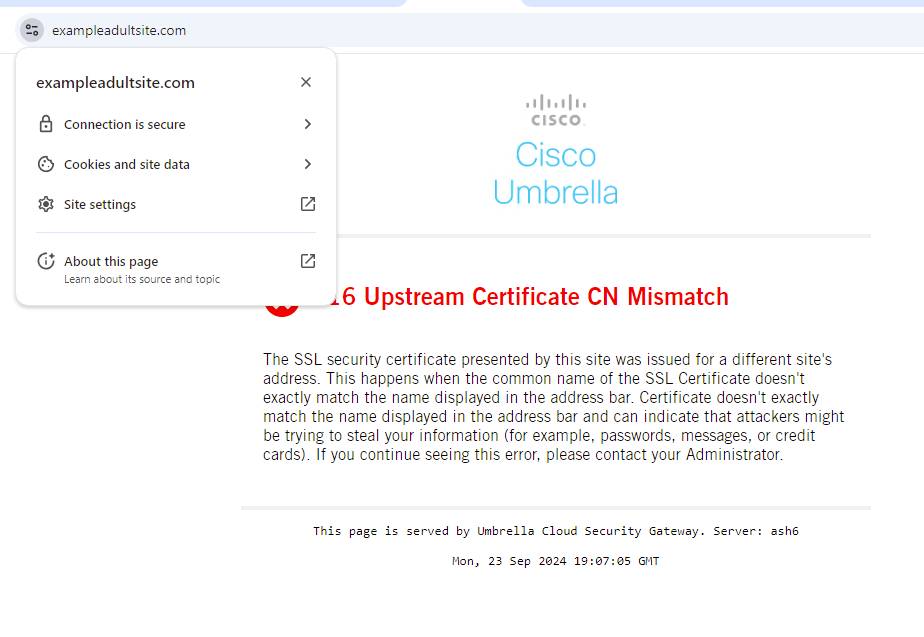This screenshot has width=924, height=637.
Task: Click the Cisco logo at top of page
Action: coord(556,110)
